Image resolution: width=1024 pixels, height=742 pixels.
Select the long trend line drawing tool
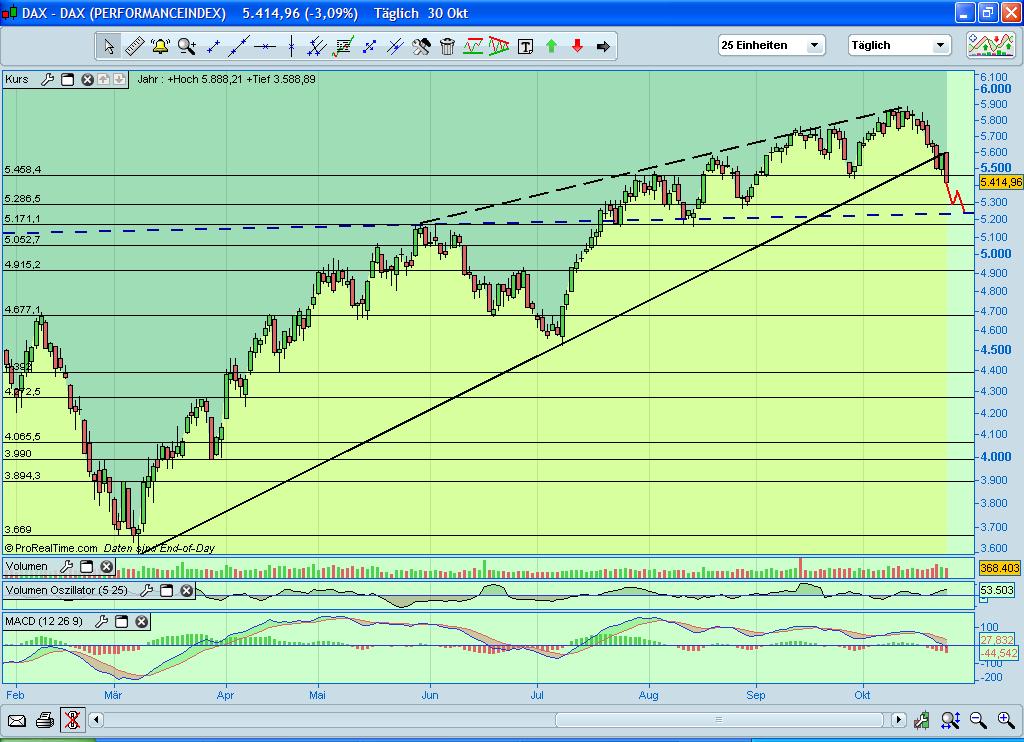pyautogui.click(x=239, y=46)
